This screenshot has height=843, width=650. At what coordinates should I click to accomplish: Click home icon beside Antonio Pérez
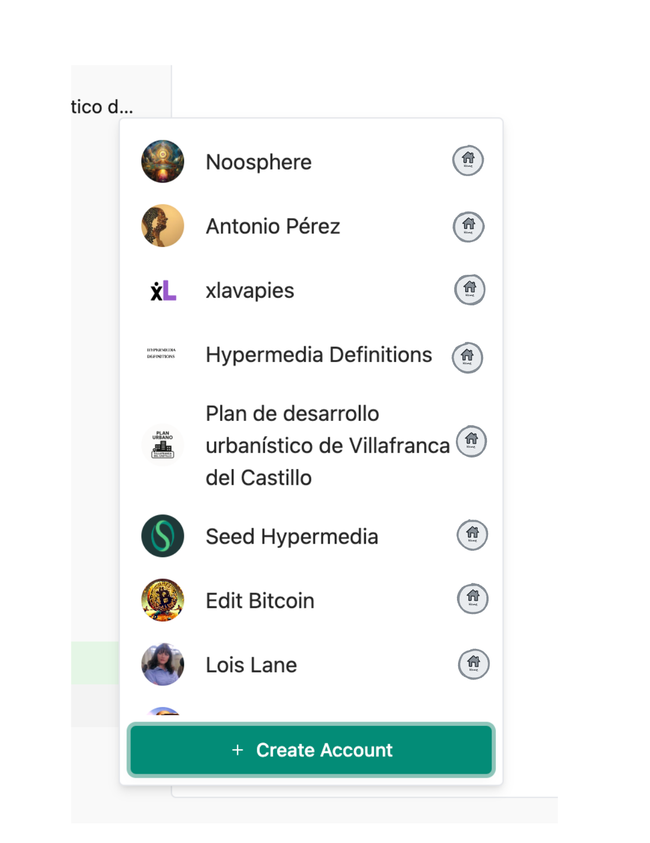click(468, 227)
